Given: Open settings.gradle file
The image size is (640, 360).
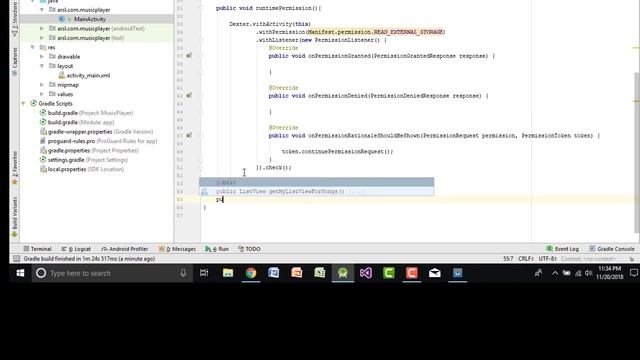Looking at the screenshot, I should pyautogui.click(x=84, y=160).
